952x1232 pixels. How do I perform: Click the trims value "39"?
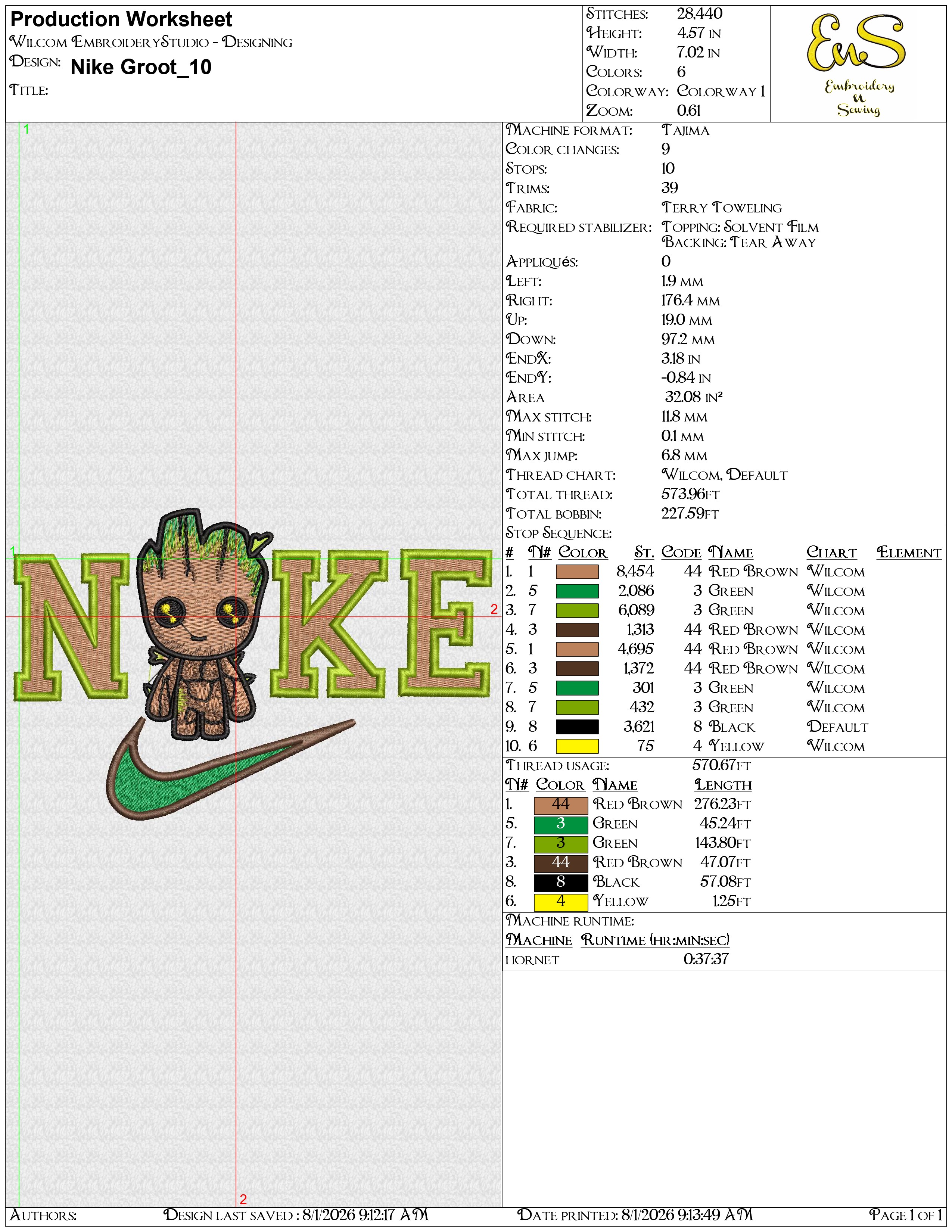(669, 188)
